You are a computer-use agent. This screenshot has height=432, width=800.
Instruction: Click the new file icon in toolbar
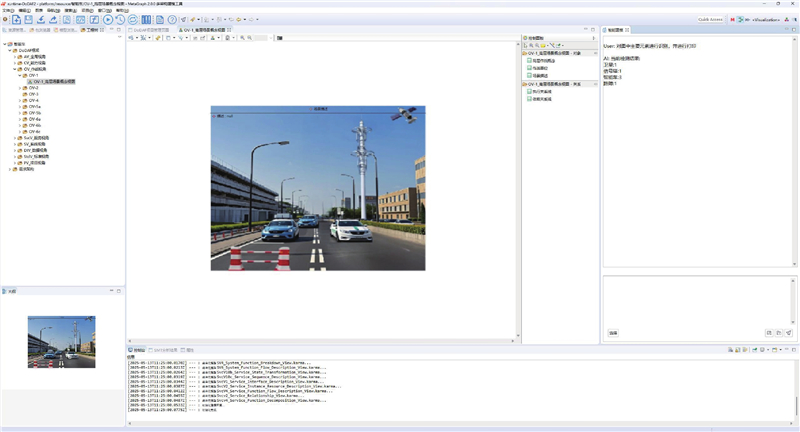pyautogui.click(x=17, y=20)
